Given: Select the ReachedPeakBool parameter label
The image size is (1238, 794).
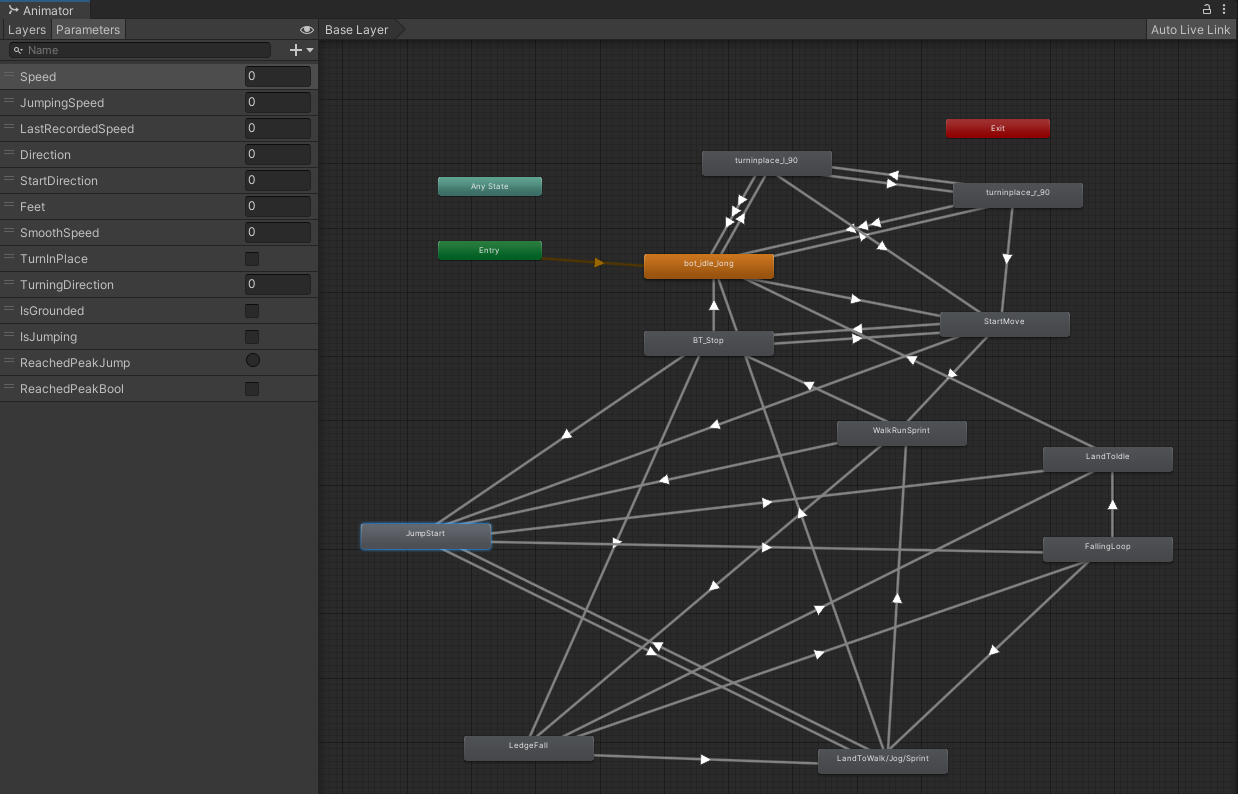Looking at the screenshot, I should pyautogui.click(x=72, y=389).
